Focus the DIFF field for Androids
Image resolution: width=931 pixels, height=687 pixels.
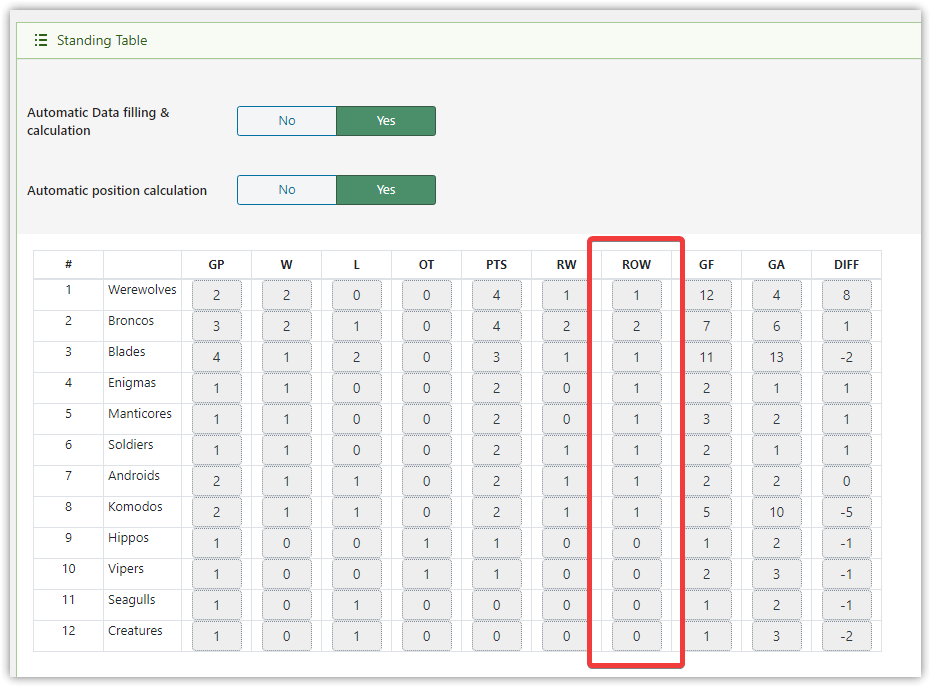847,481
